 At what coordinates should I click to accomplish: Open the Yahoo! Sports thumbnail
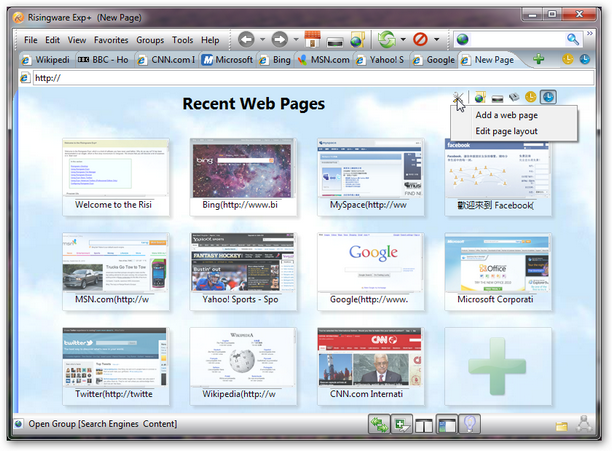(243, 272)
